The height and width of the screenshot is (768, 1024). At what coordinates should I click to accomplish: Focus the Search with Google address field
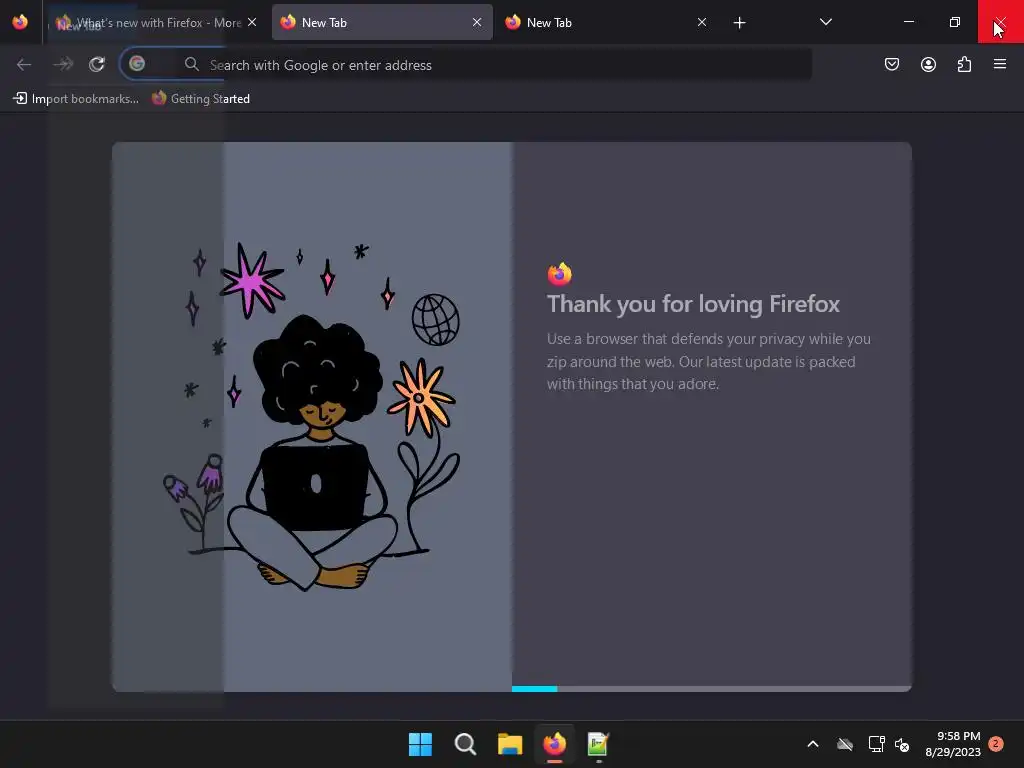pos(466,64)
